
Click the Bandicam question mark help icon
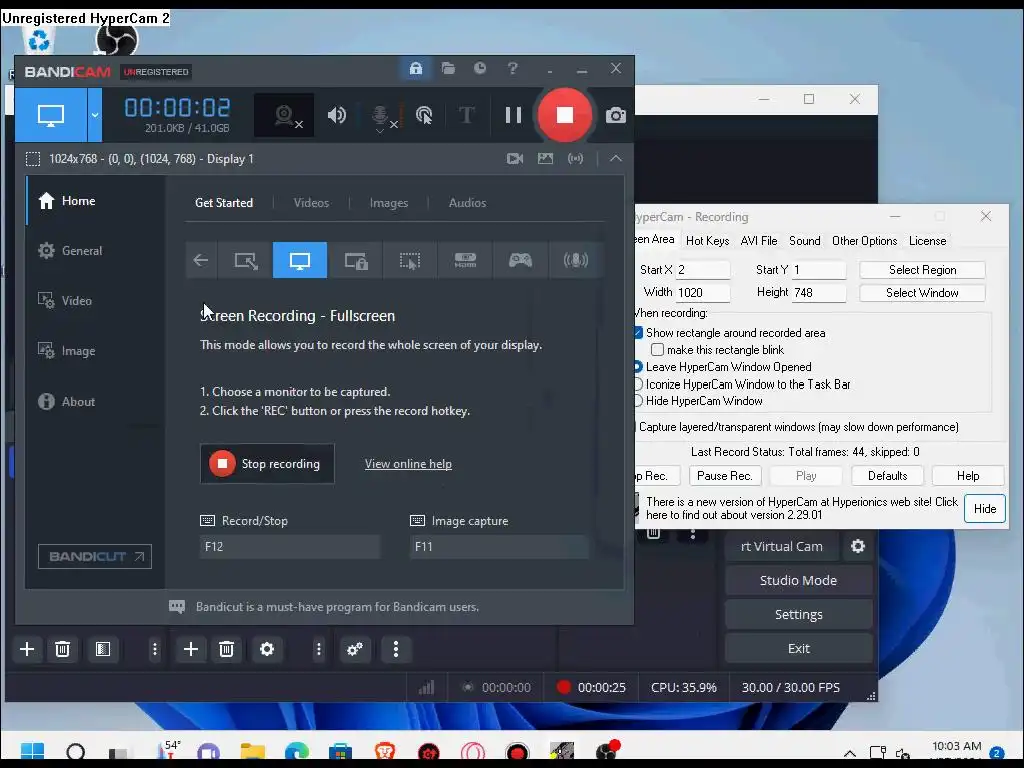click(513, 68)
